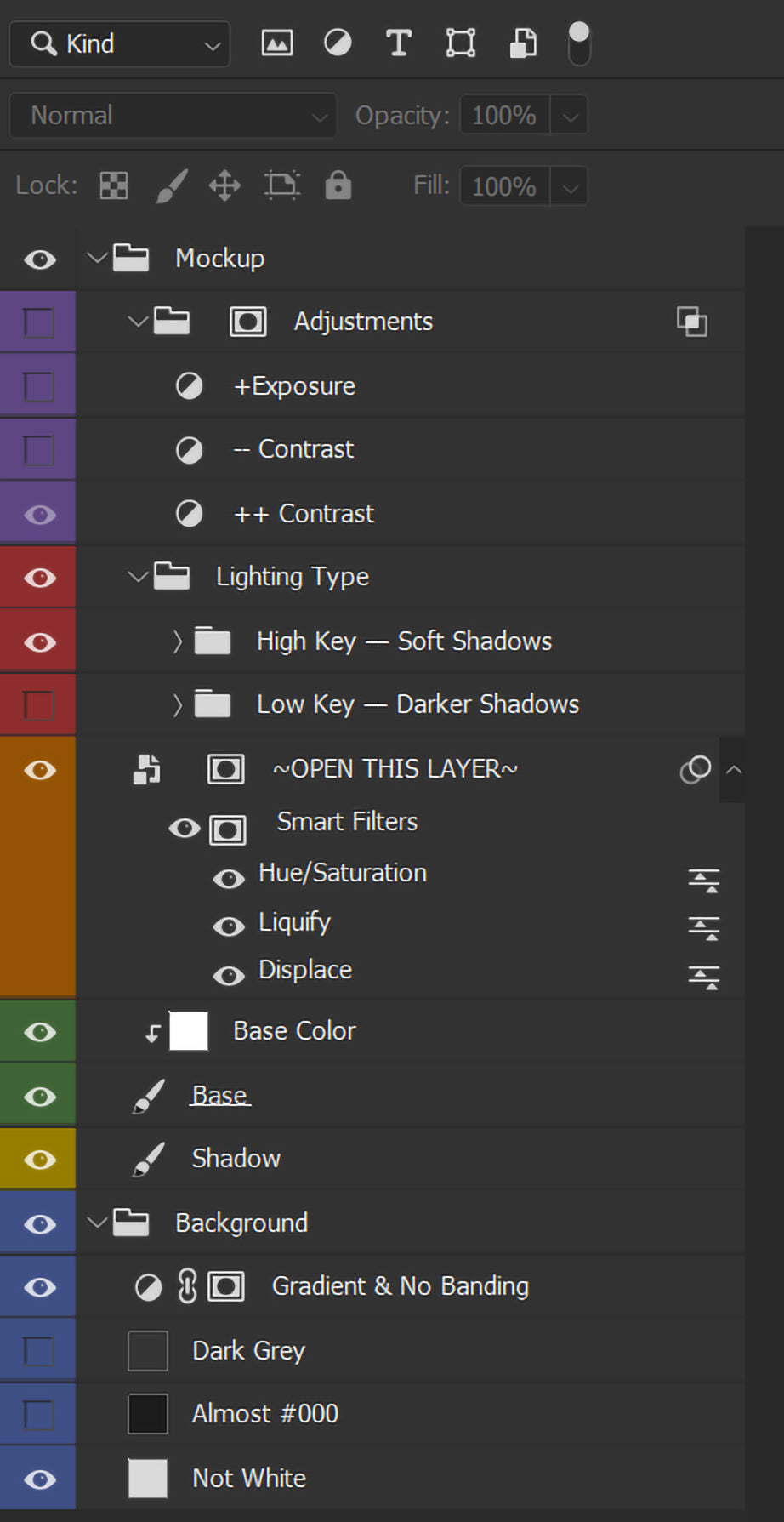This screenshot has height=1522, width=784.
Task: Click the Base Color white thumbnail
Action: 189,1031
